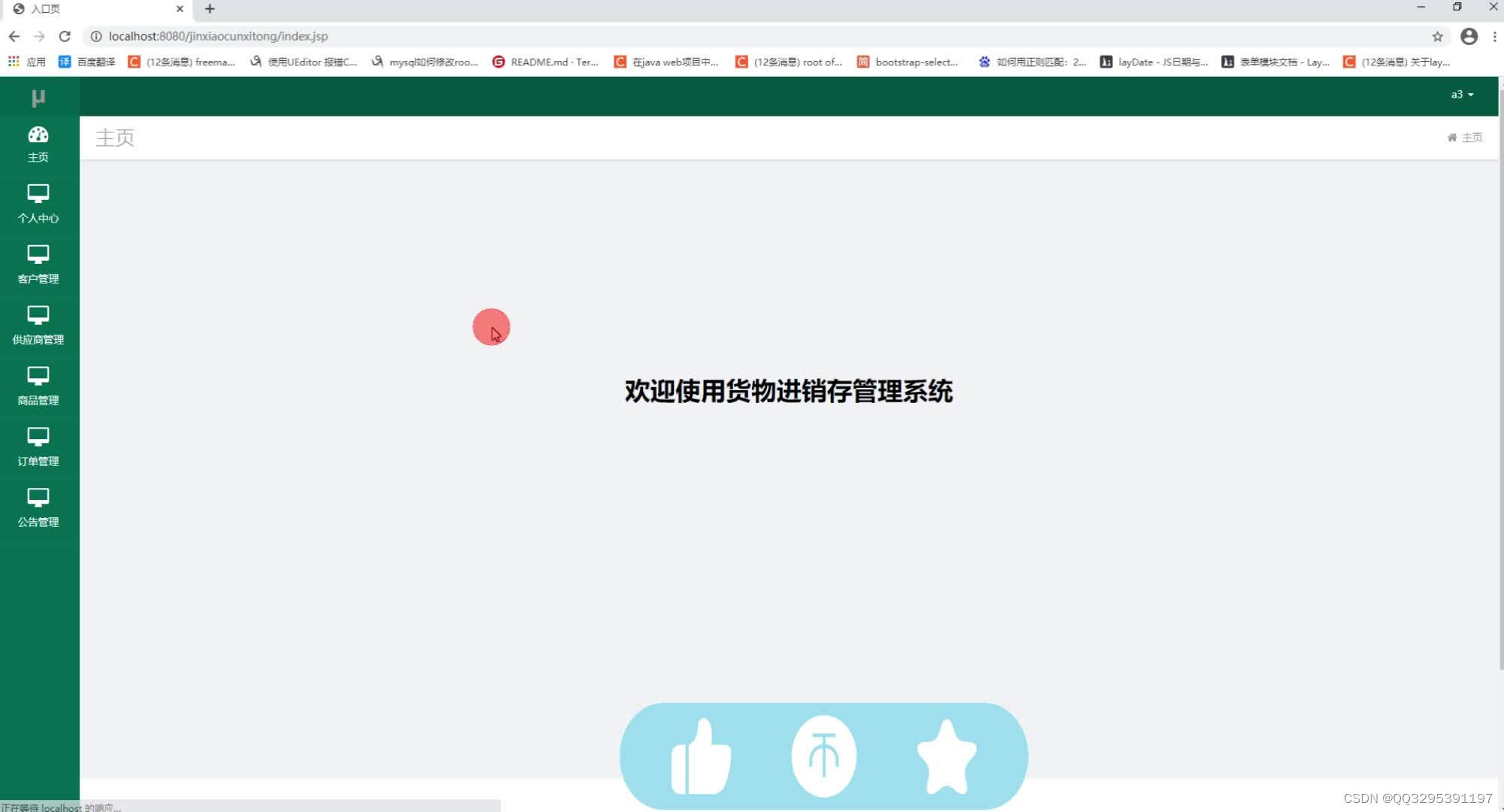The width and height of the screenshot is (1504, 812).
Task: Click the address bar URL
Action: pyautogui.click(x=218, y=36)
